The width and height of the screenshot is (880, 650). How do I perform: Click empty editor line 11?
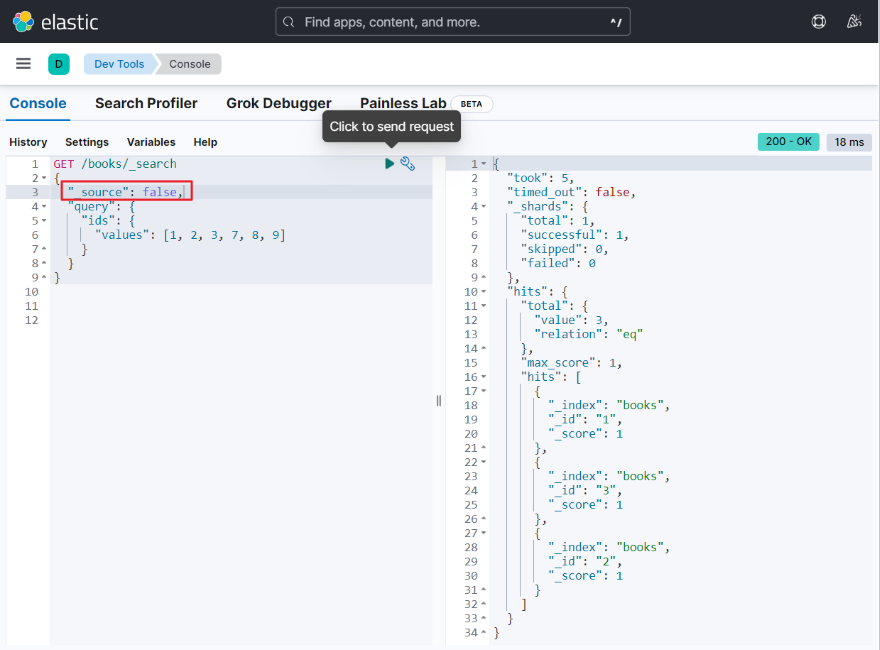pyautogui.click(x=241, y=306)
